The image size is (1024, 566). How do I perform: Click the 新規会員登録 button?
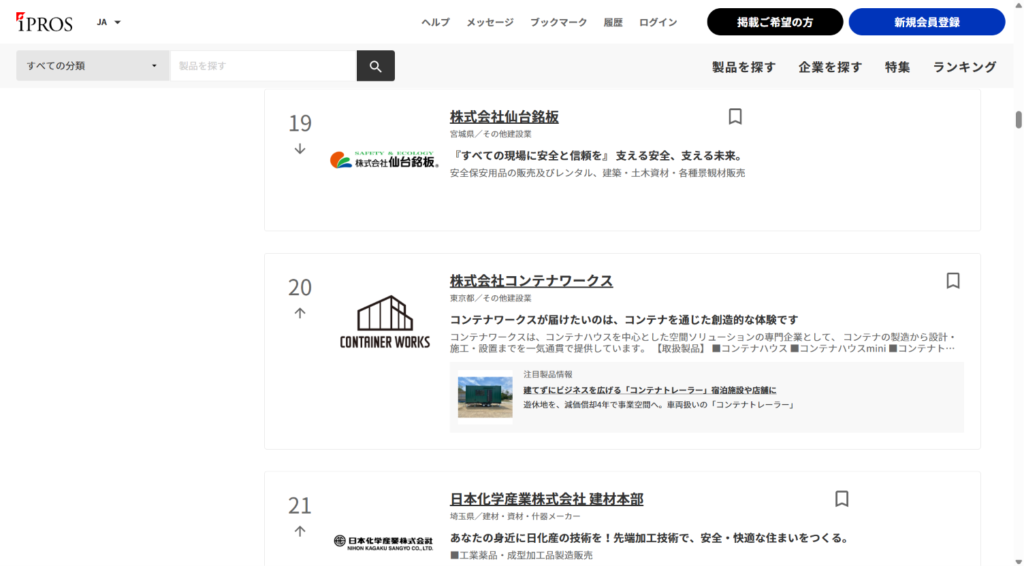click(x=927, y=22)
